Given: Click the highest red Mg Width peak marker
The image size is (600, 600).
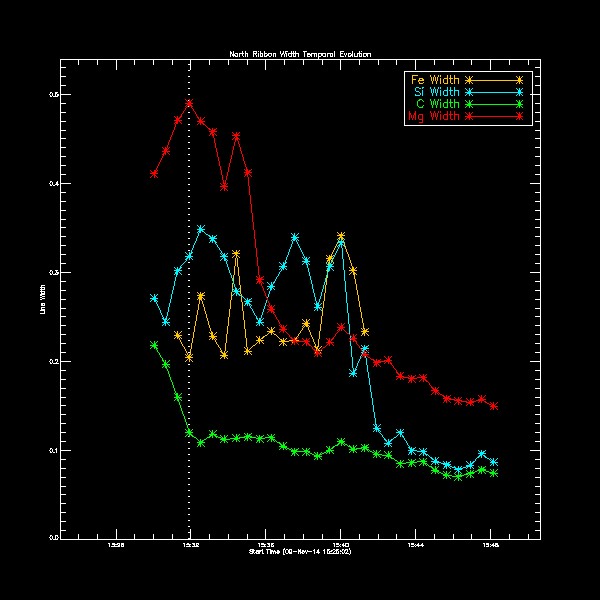Looking at the screenshot, I should 189,103.
